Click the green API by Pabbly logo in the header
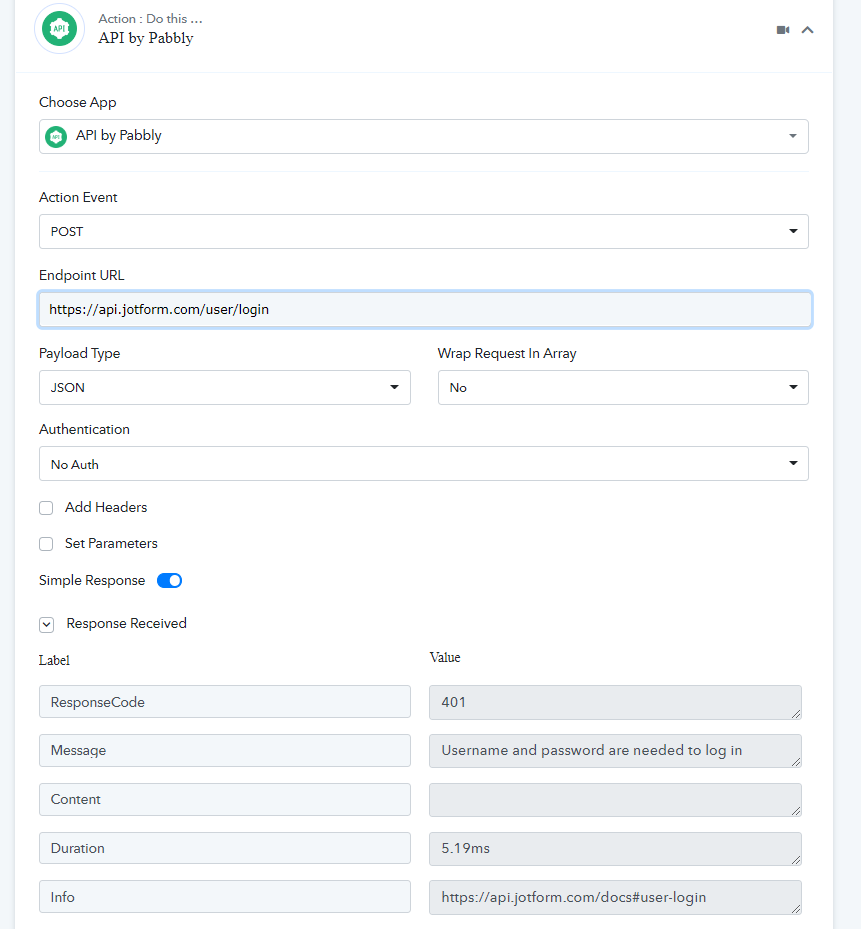 pos(59,28)
